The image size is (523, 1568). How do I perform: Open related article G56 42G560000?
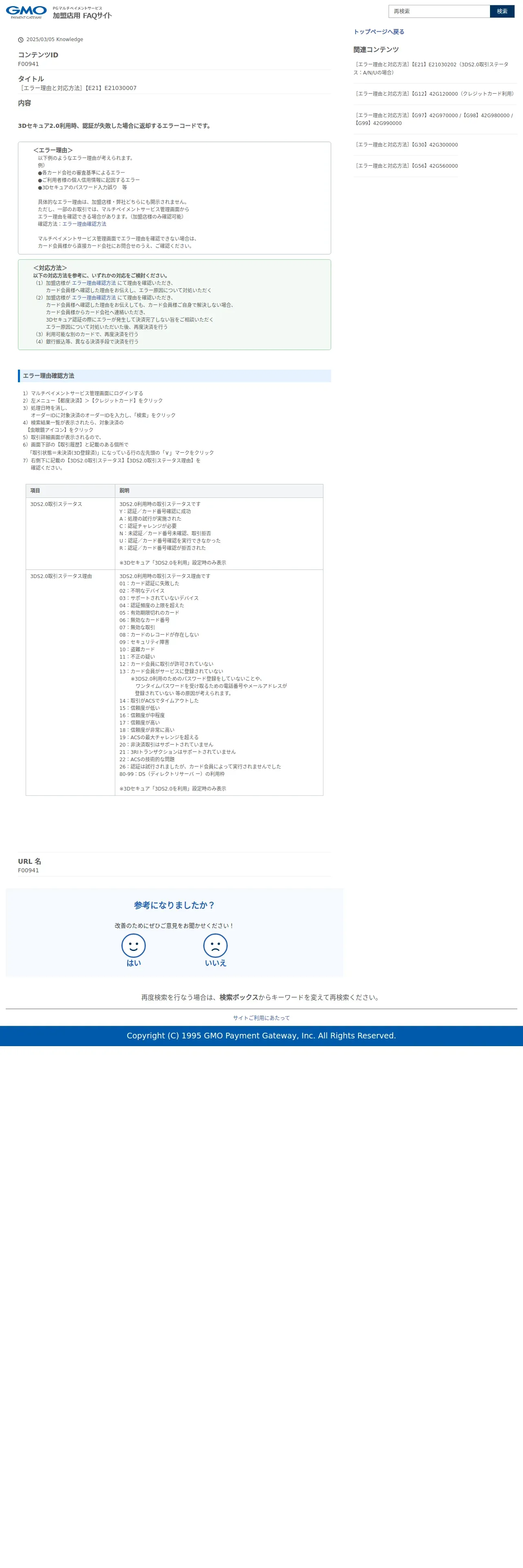pyautogui.click(x=406, y=166)
